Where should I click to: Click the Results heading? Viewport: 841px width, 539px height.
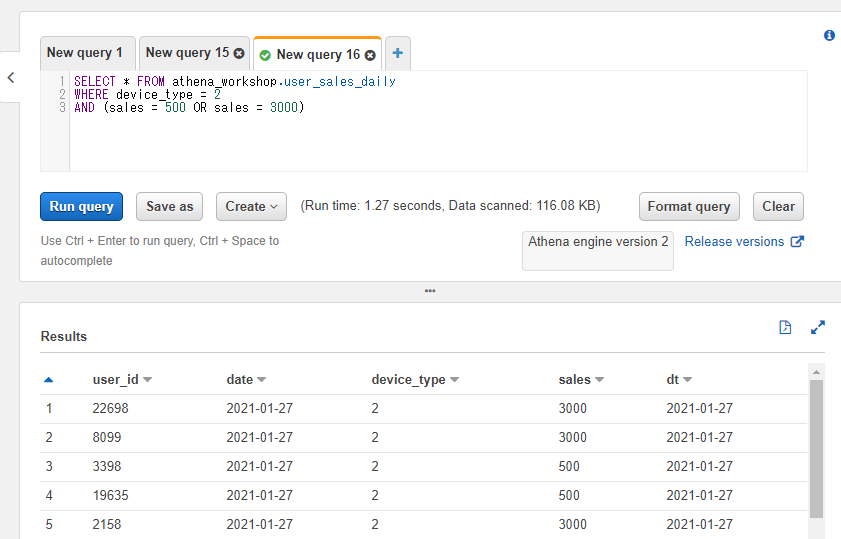64,336
